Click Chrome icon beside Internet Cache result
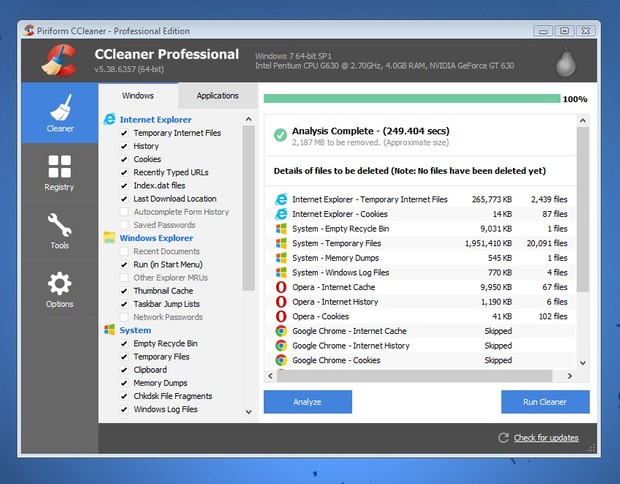The height and width of the screenshot is (484, 620). (x=281, y=331)
